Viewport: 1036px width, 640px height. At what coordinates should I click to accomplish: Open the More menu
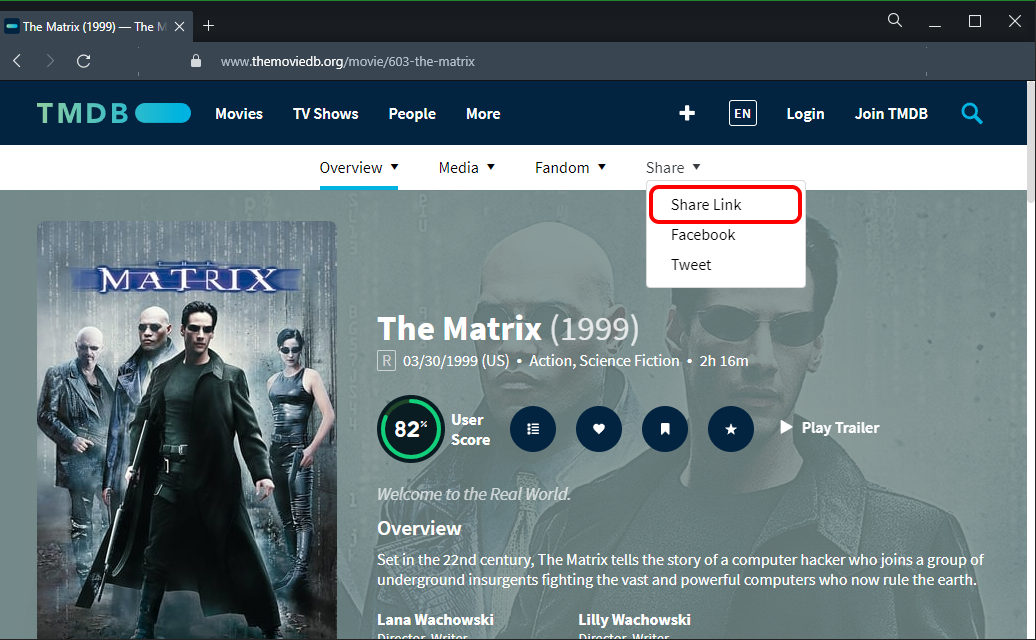point(483,114)
